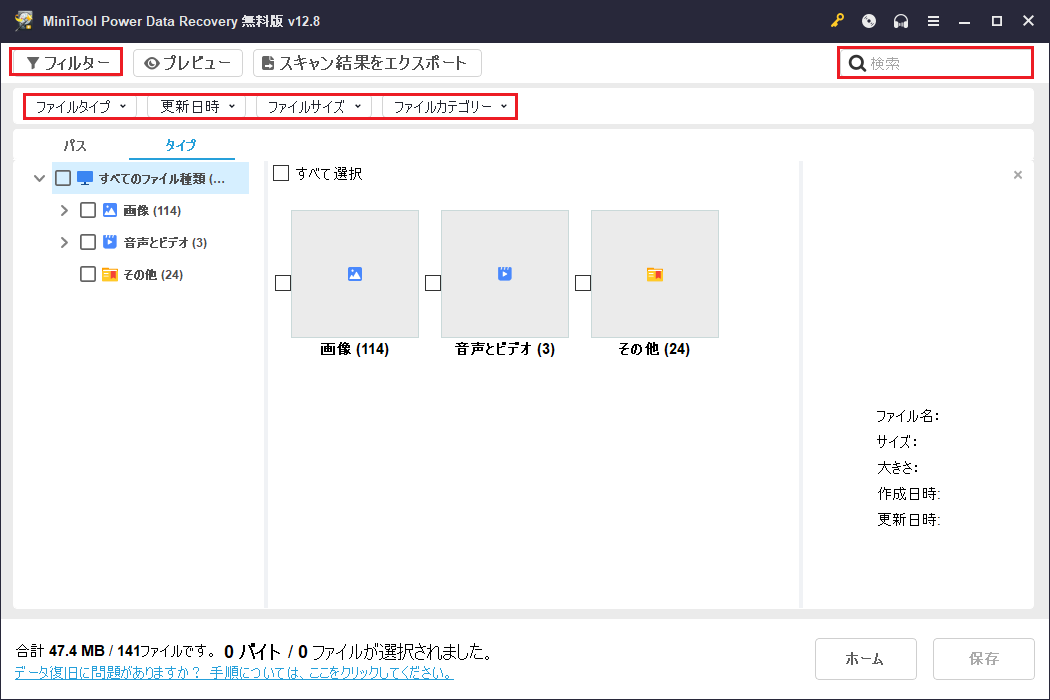Select the タイプ tab
This screenshot has height=700, width=1050.
[x=179, y=145]
